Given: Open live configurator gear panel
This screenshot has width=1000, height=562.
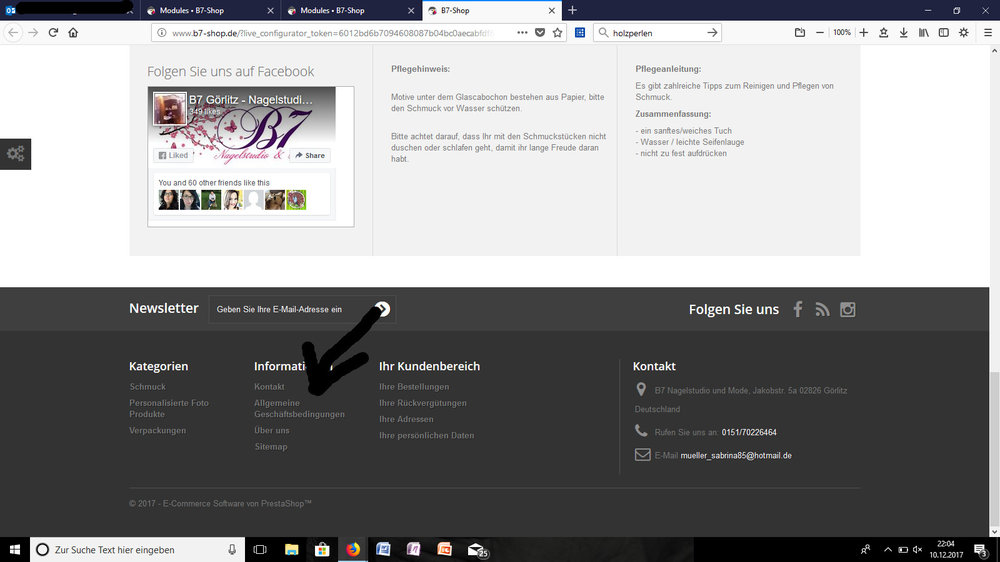Looking at the screenshot, I should [15, 154].
